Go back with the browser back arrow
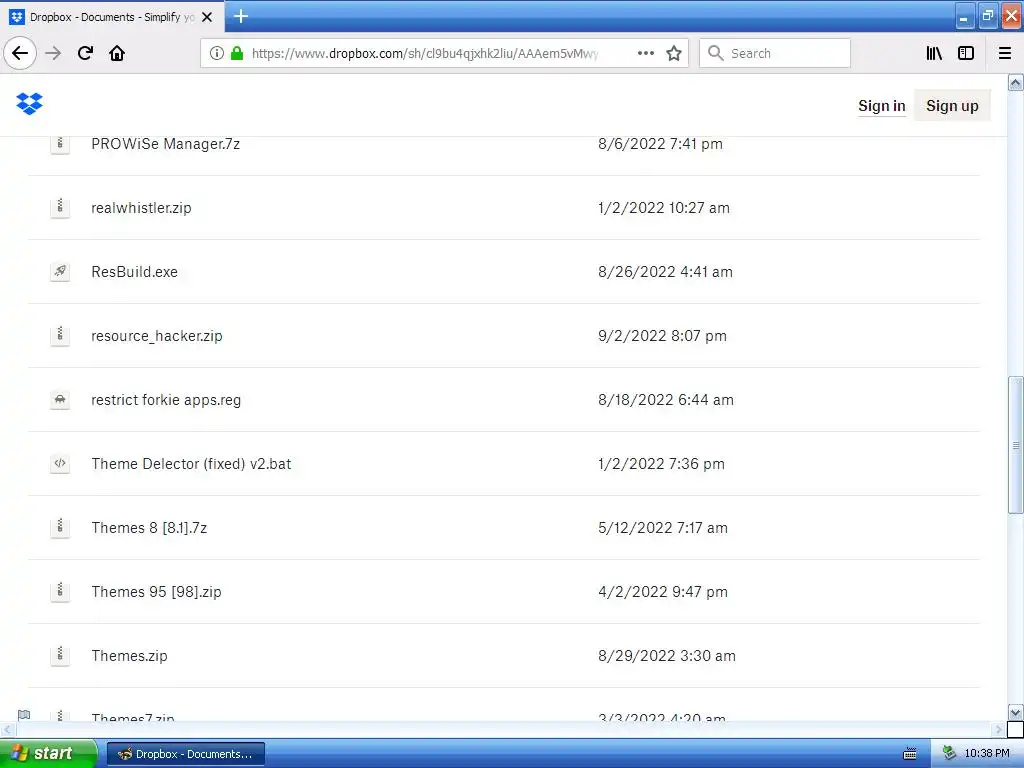 pos(20,53)
